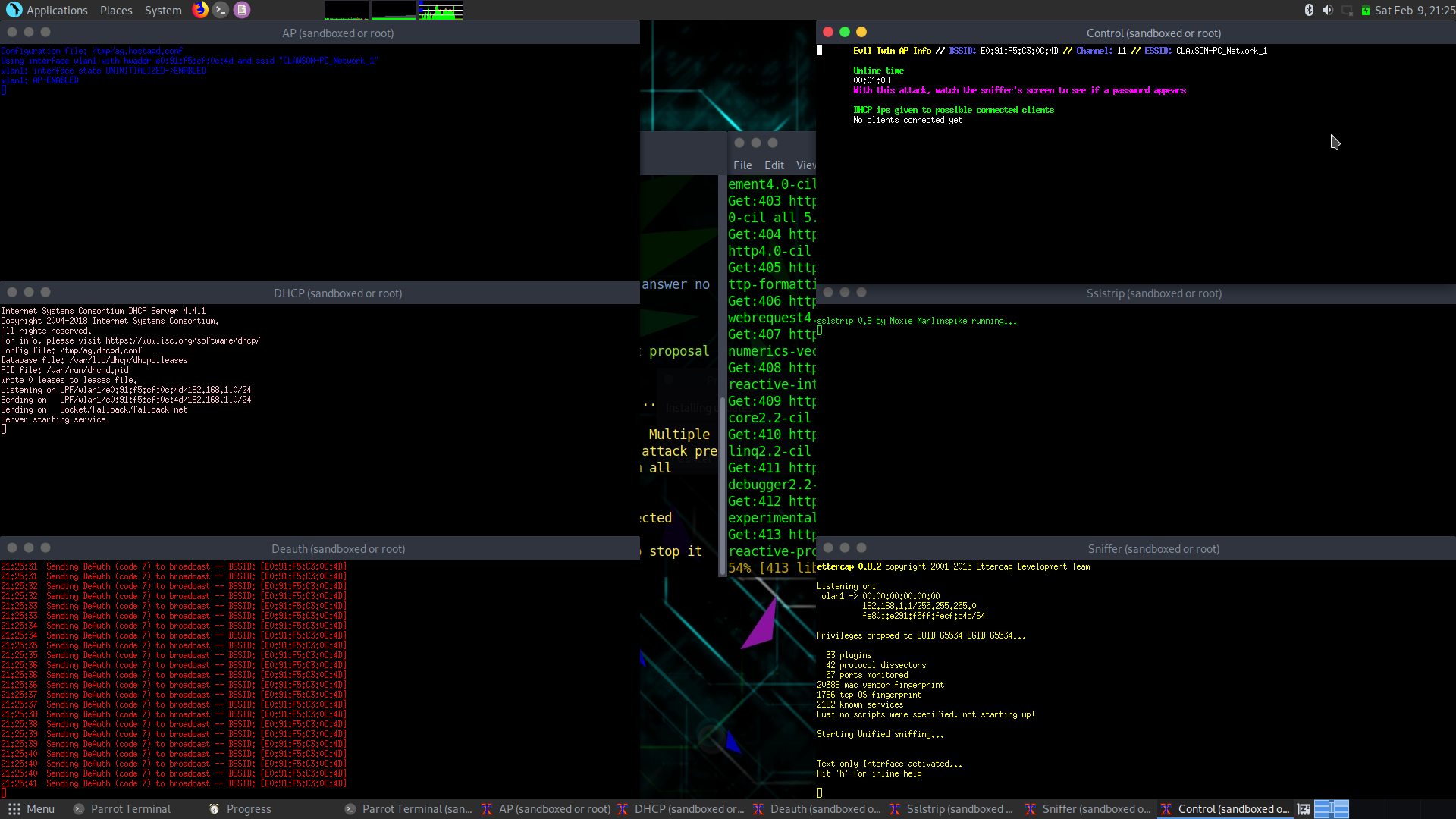
Task: Click the green button of Control window
Action: [845, 32]
